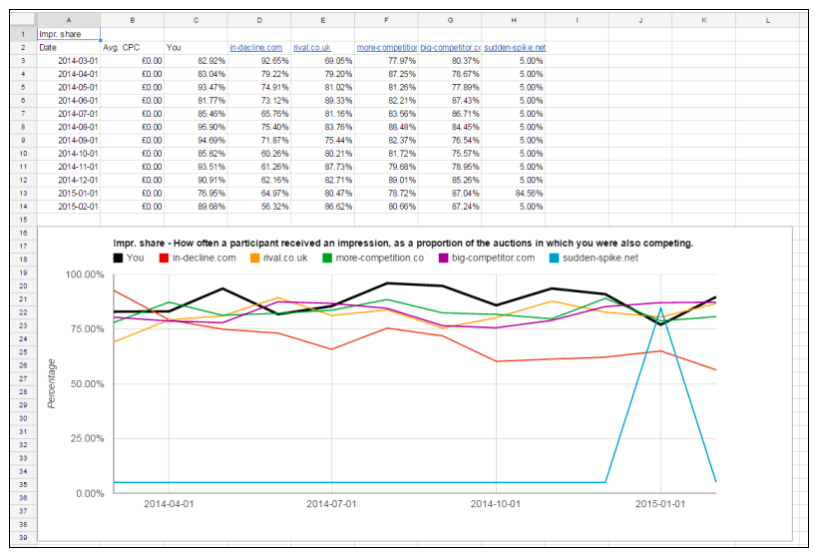
Task: Select row 2 by its row number
Action: 21,47
